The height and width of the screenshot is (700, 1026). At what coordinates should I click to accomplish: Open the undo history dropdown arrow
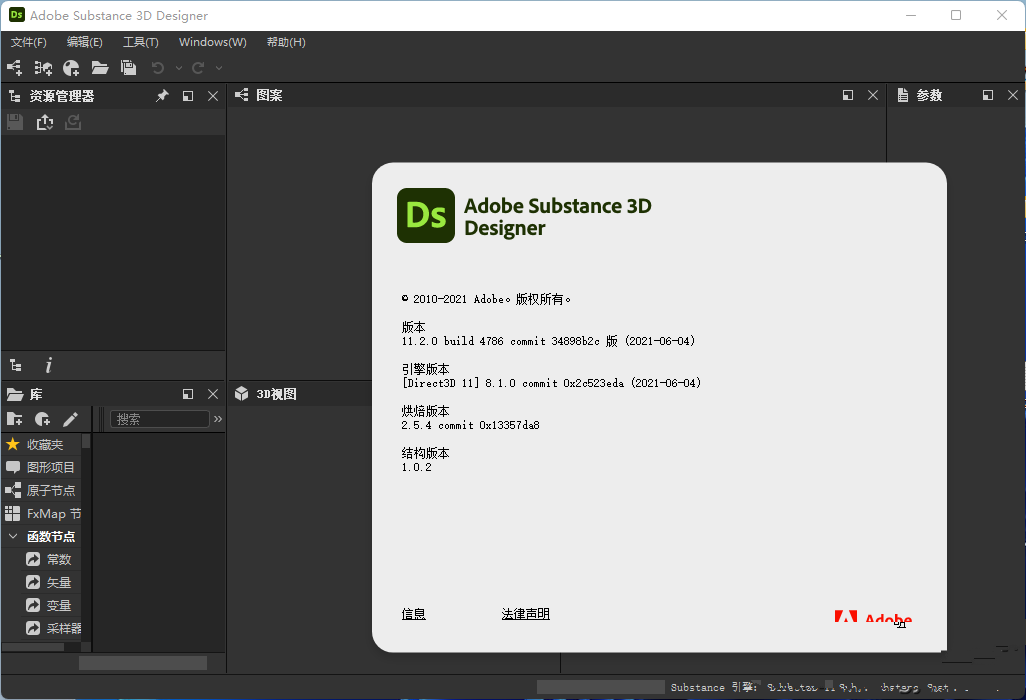click(178, 67)
